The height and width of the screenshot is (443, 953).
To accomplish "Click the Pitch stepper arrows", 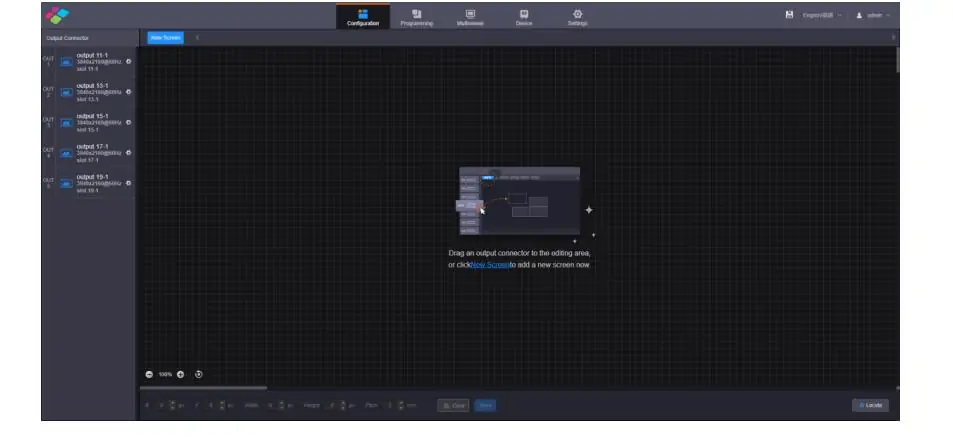I will [401, 405].
